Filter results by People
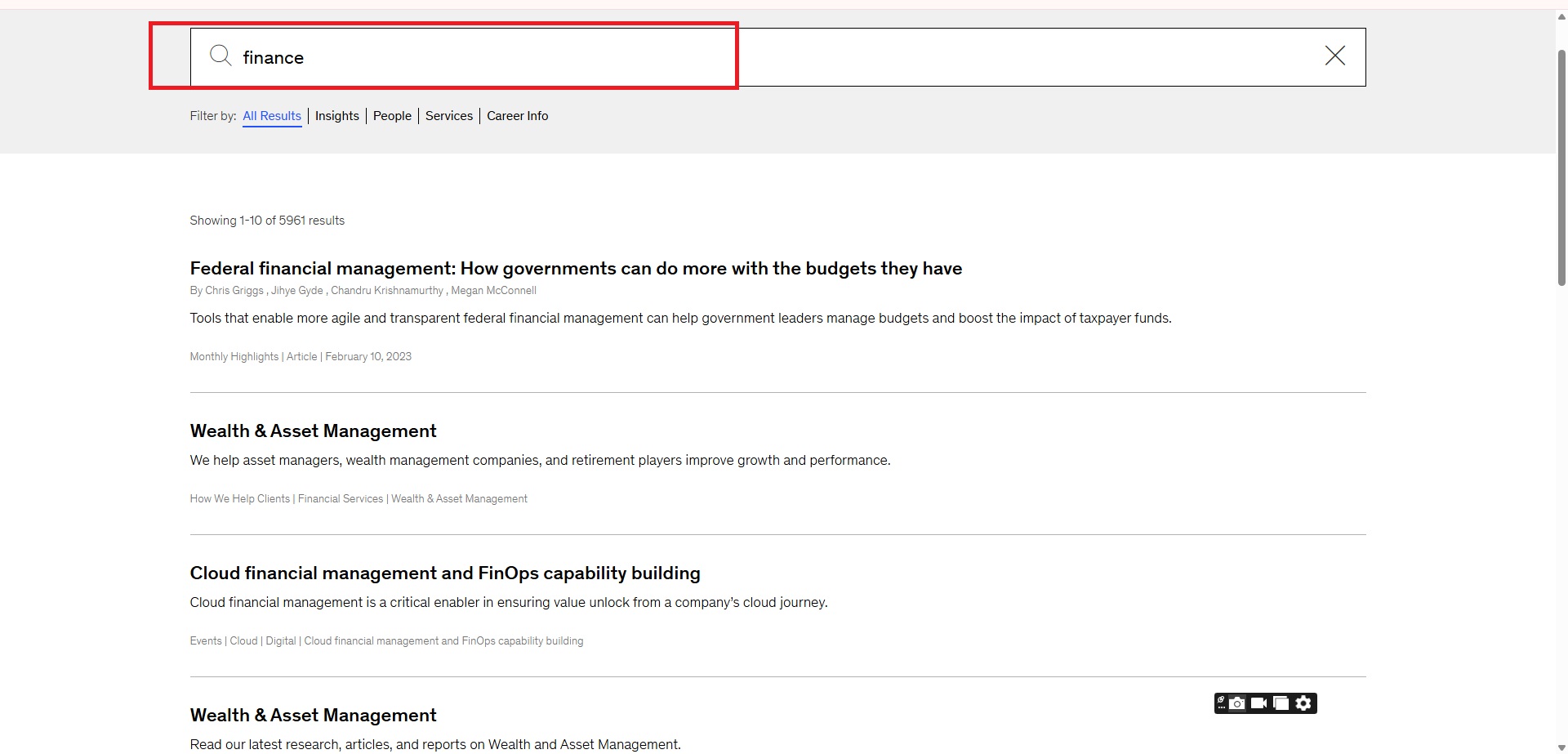Screen dimensions: 1568x754 (x=392, y=116)
